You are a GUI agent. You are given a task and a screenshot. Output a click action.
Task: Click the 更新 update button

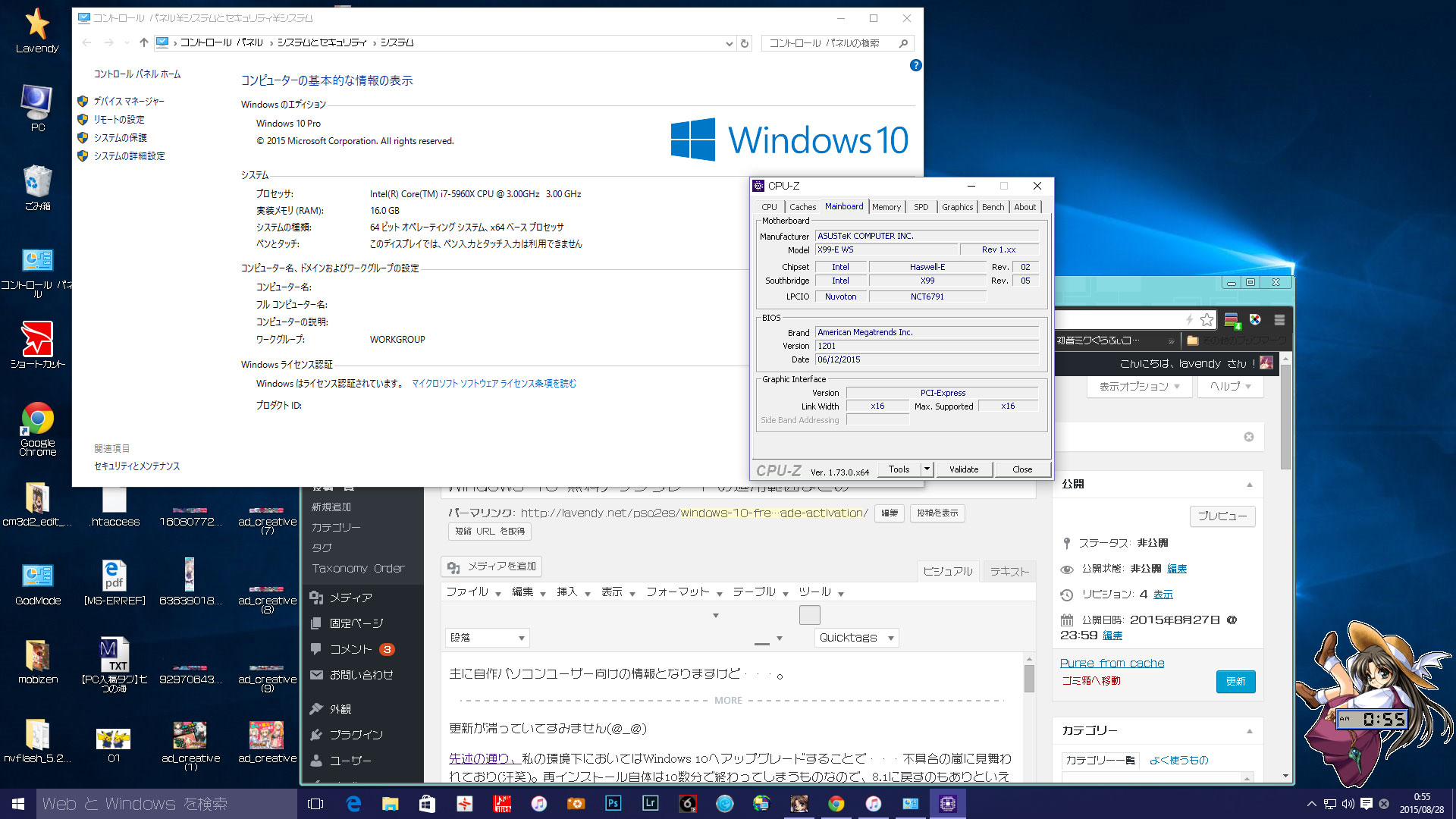[x=1235, y=682]
